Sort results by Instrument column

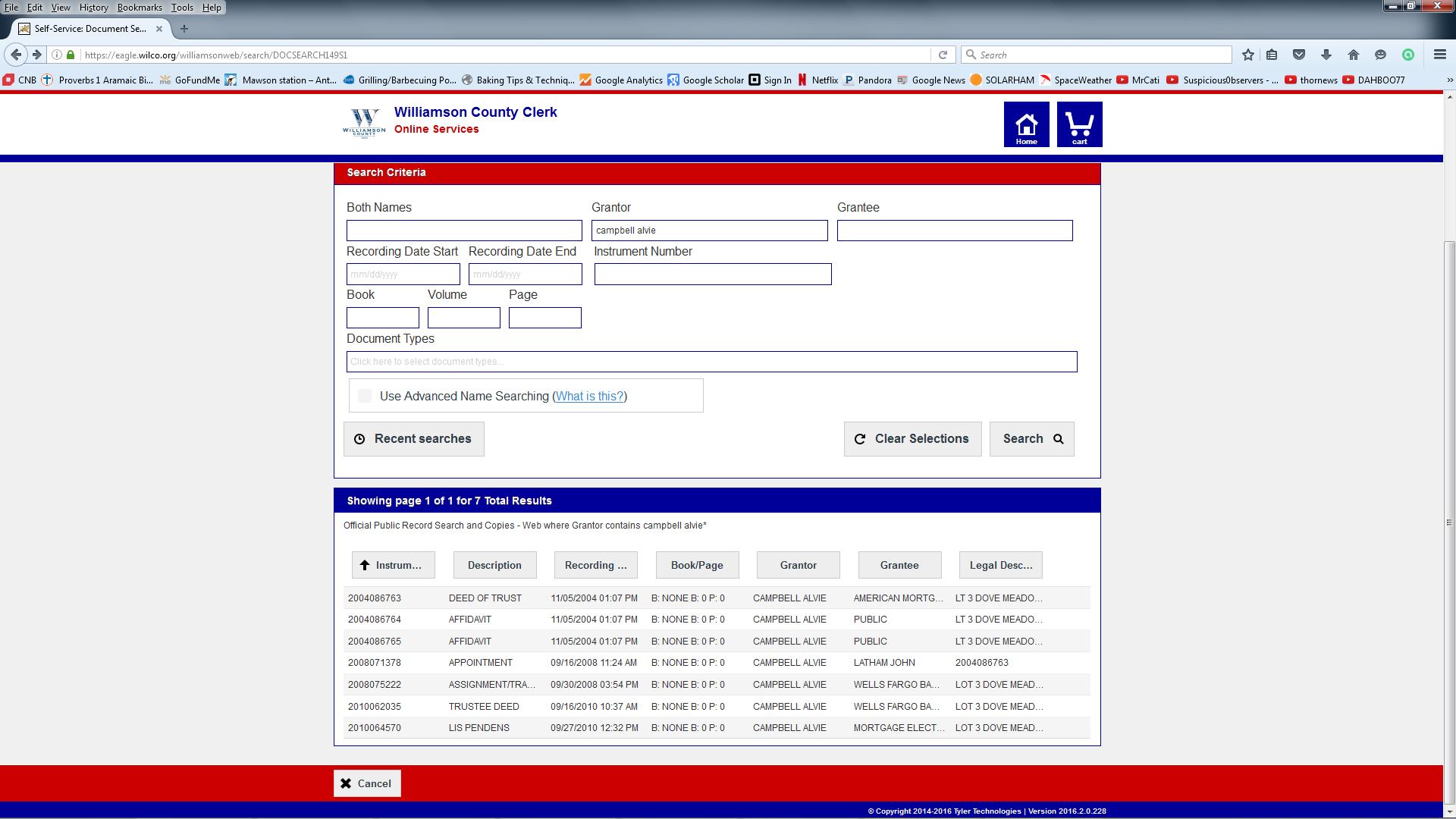pyautogui.click(x=393, y=565)
